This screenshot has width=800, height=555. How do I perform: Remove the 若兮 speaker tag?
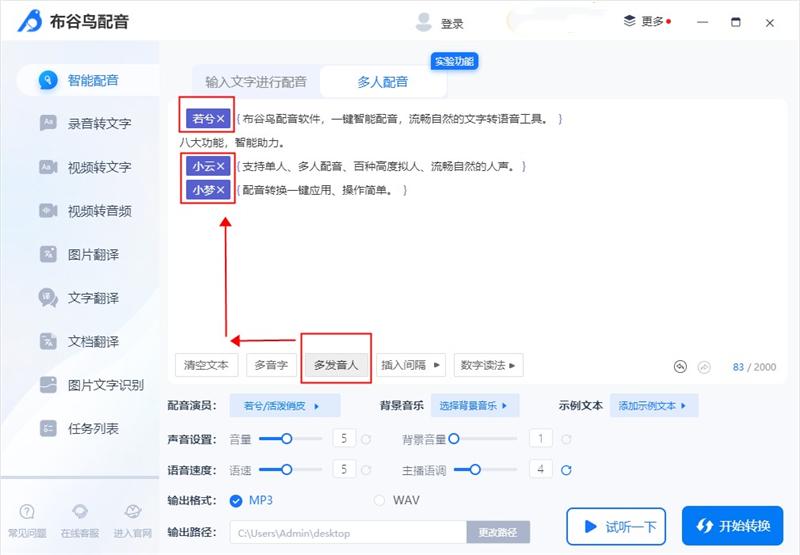click(x=220, y=119)
